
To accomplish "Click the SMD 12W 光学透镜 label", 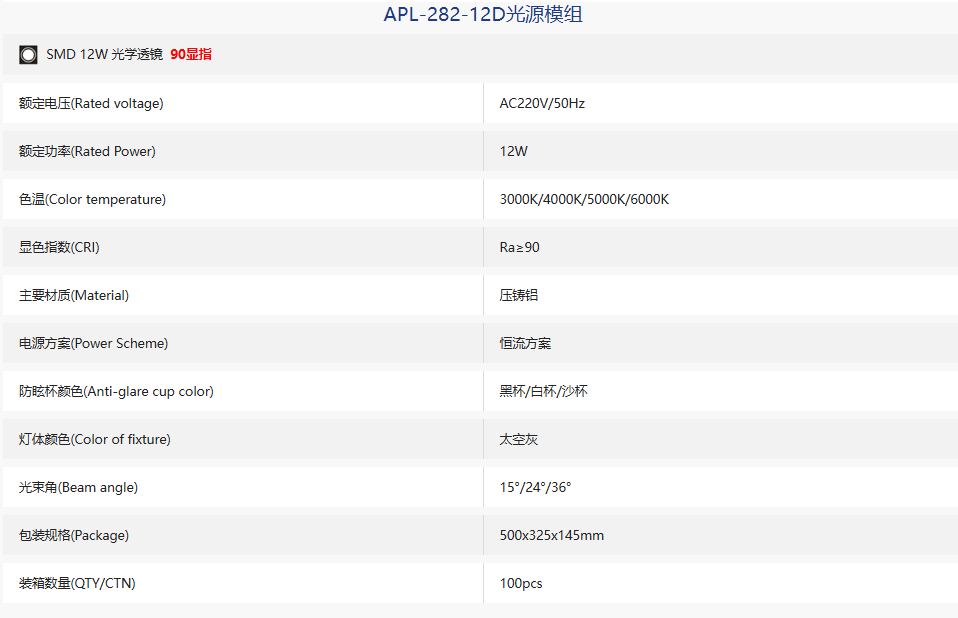I will coord(104,54).
